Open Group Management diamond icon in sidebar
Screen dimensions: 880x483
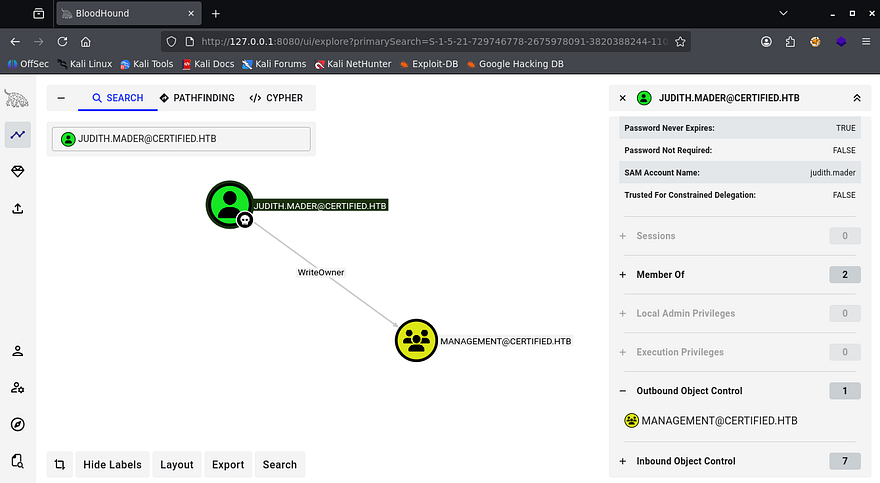click(17, 171)
